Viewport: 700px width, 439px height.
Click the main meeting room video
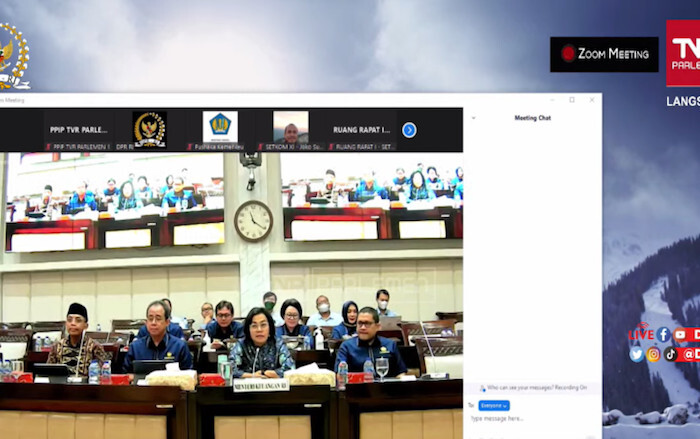231,295
